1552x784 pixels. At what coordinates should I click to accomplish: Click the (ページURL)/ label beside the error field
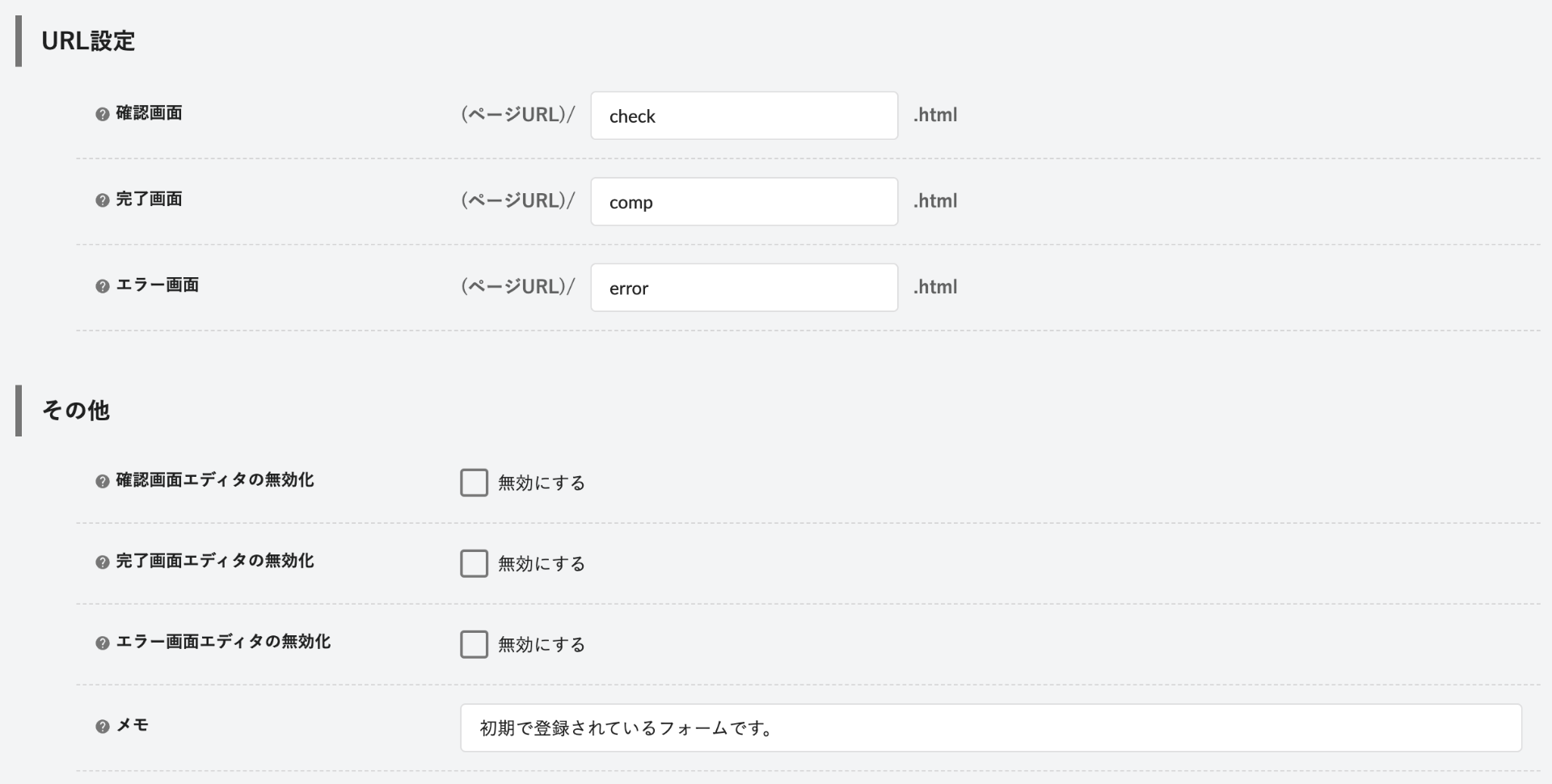coord(517,286)
